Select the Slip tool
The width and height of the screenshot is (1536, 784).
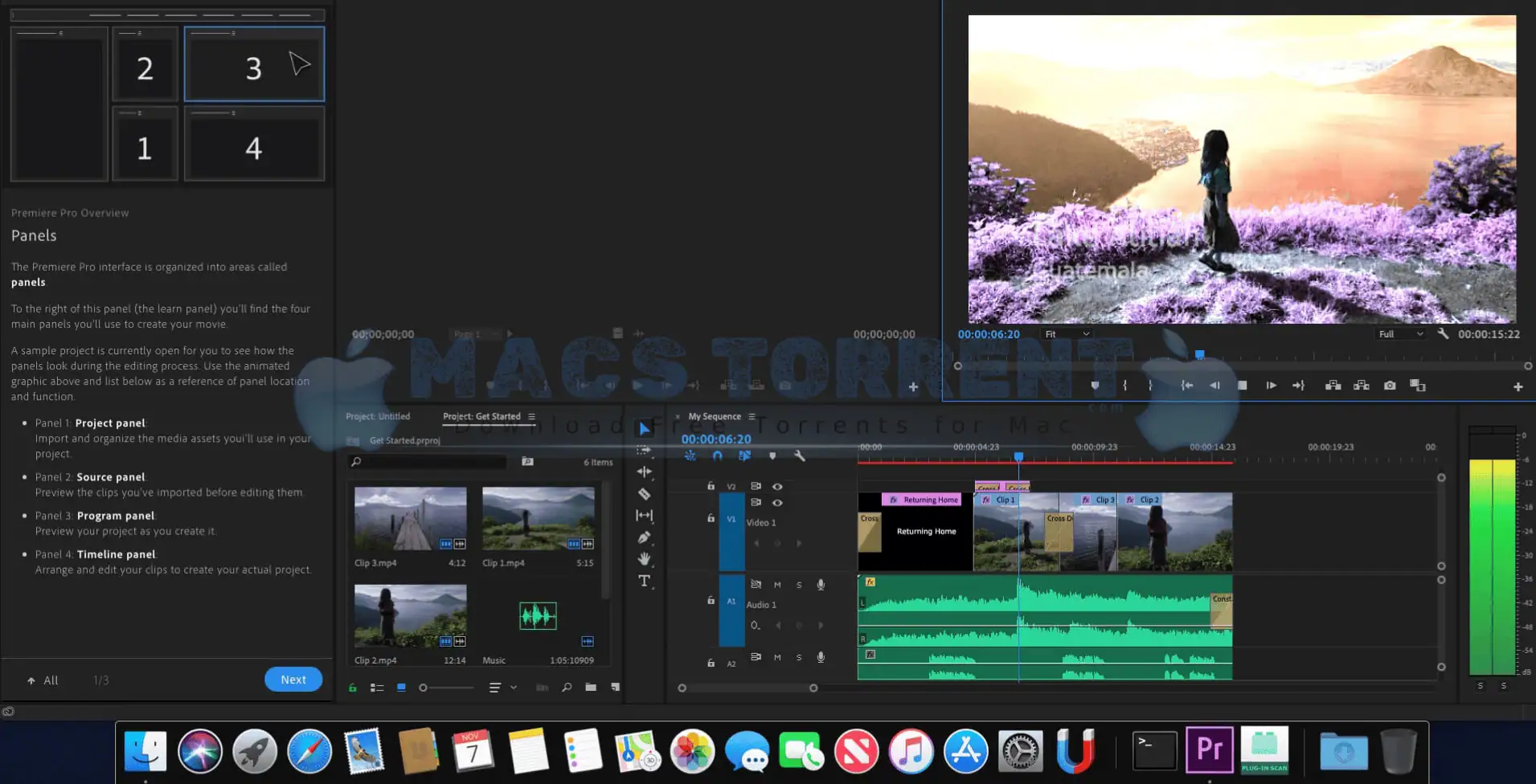pyautogui.click(x=644, y=515)
